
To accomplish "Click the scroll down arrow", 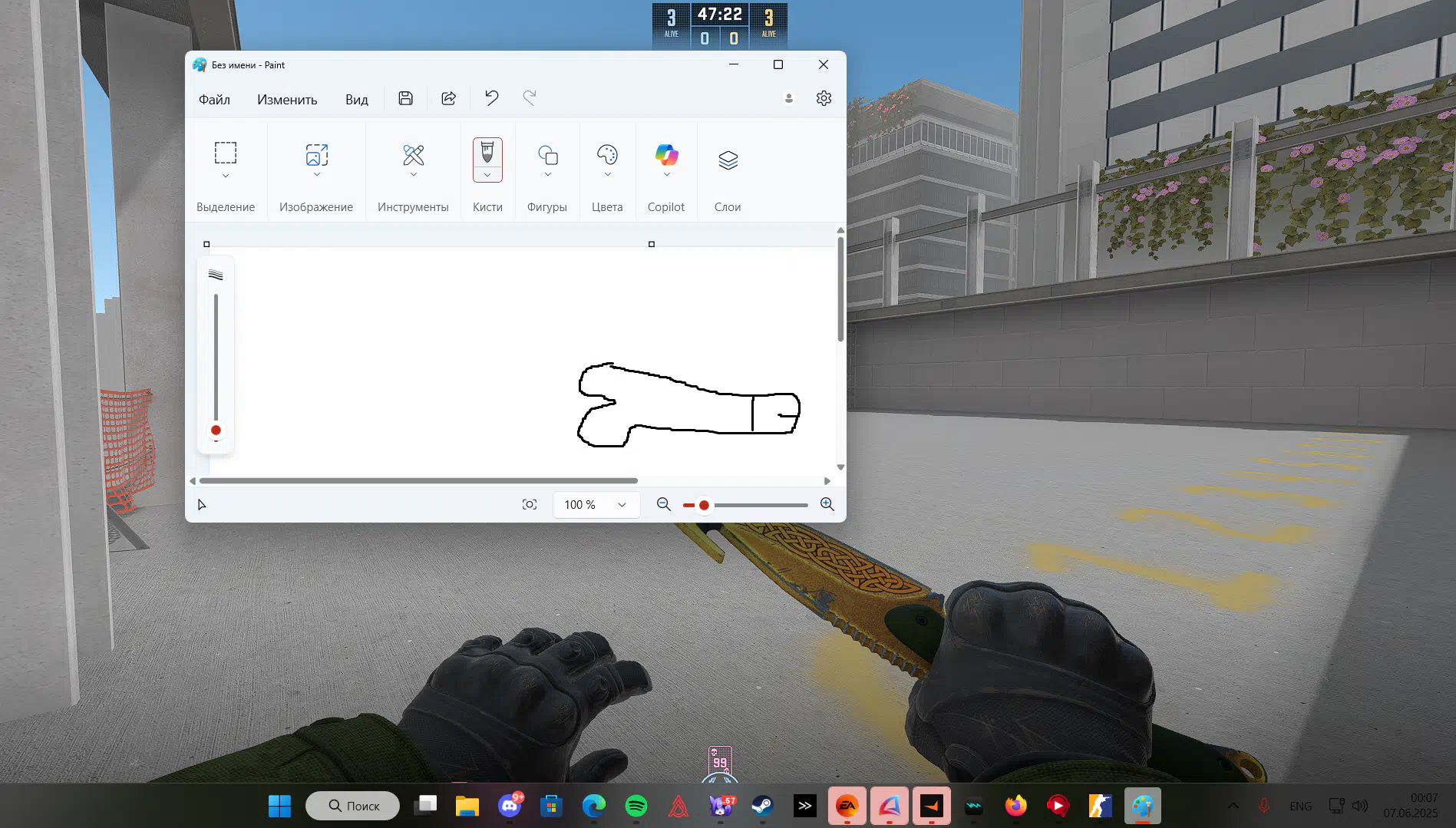I will pyautogui.click(x=840, y=467).
